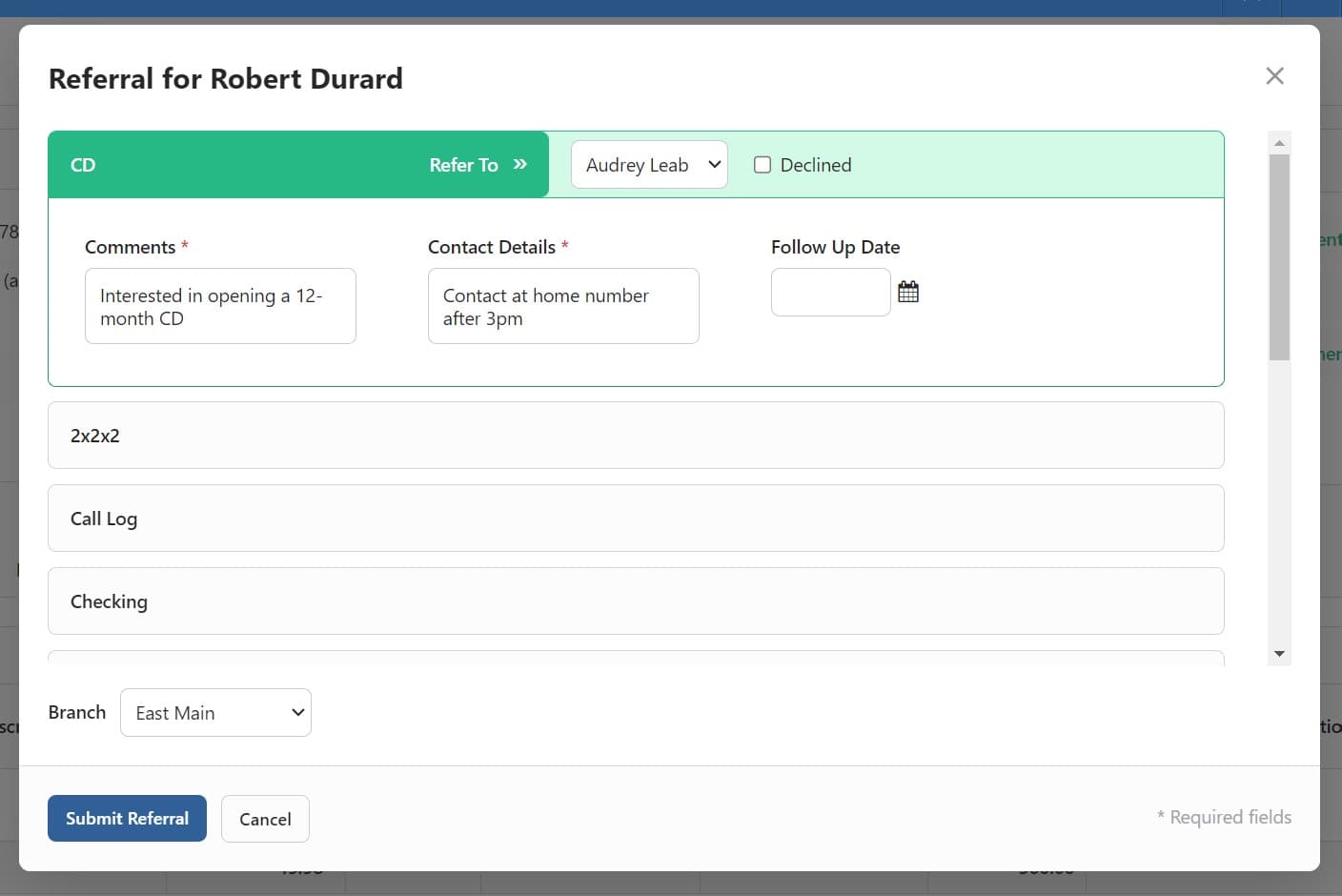
Task: Click into the Comments text box
Action: [x=220, y=306]
